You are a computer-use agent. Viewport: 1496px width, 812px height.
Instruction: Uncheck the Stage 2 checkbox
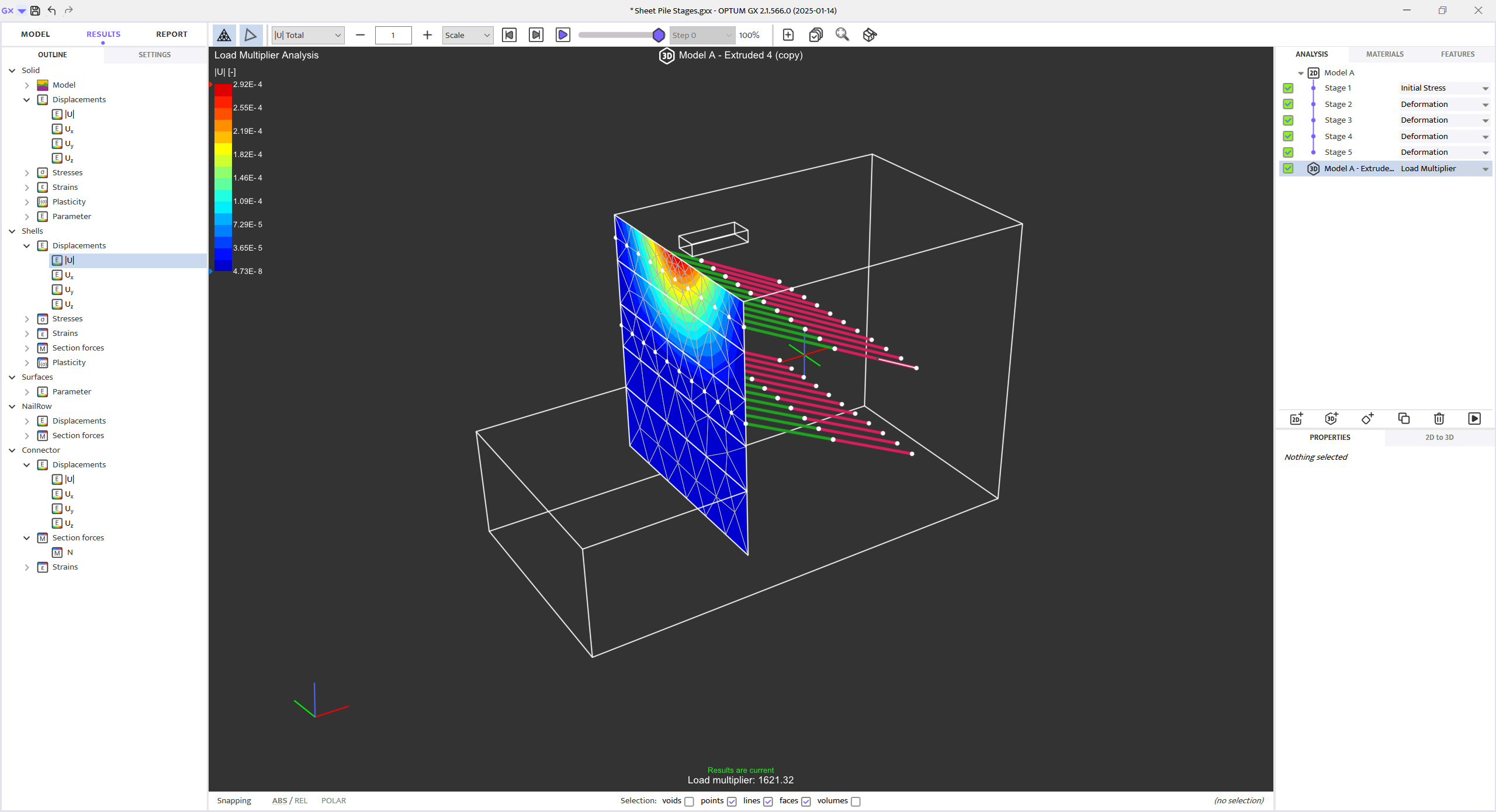pyautogui.click(x=1288, y=104)
